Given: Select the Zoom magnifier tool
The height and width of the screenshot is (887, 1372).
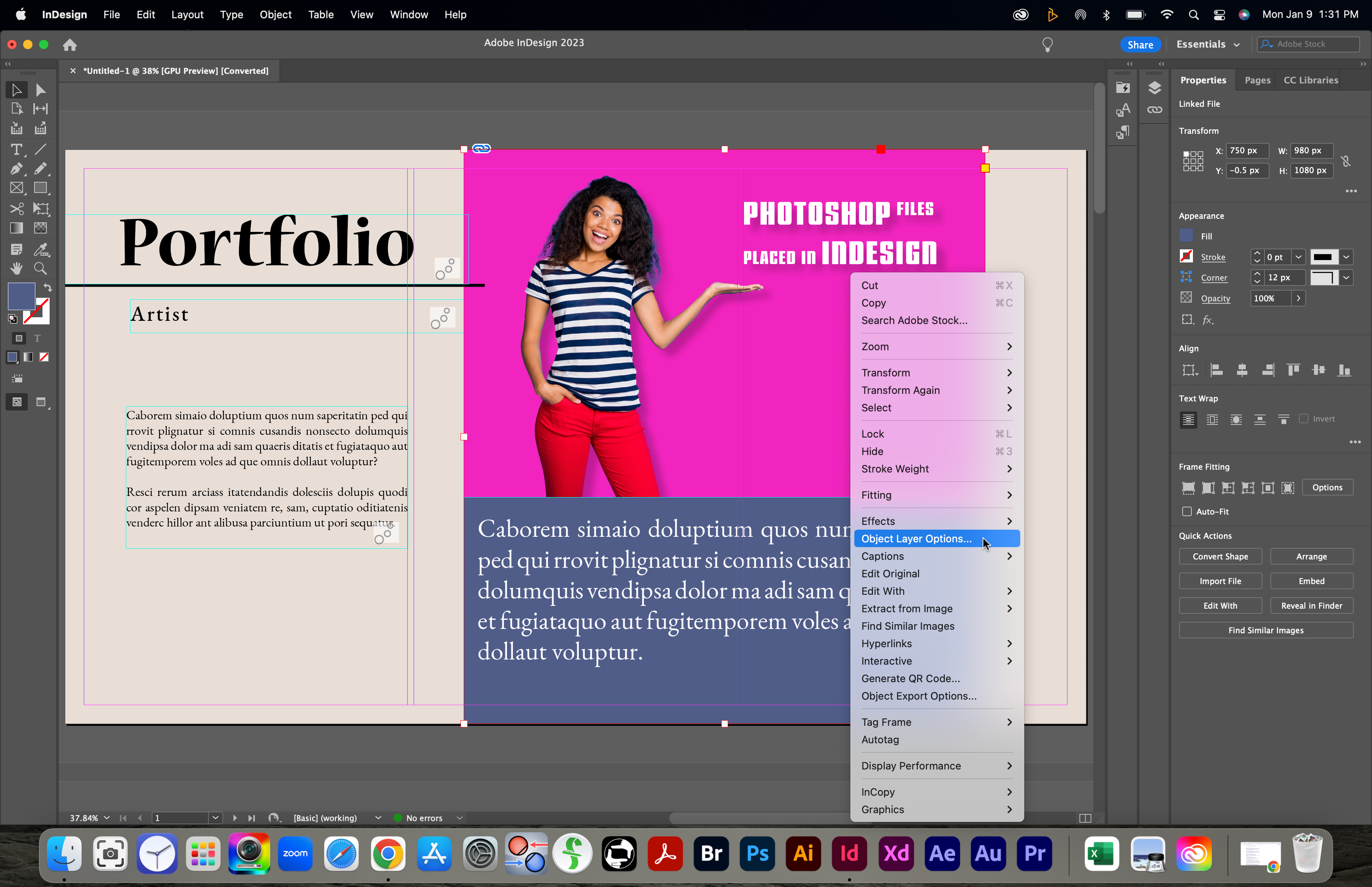Looking at the screenshot, I should pos(40,268).
